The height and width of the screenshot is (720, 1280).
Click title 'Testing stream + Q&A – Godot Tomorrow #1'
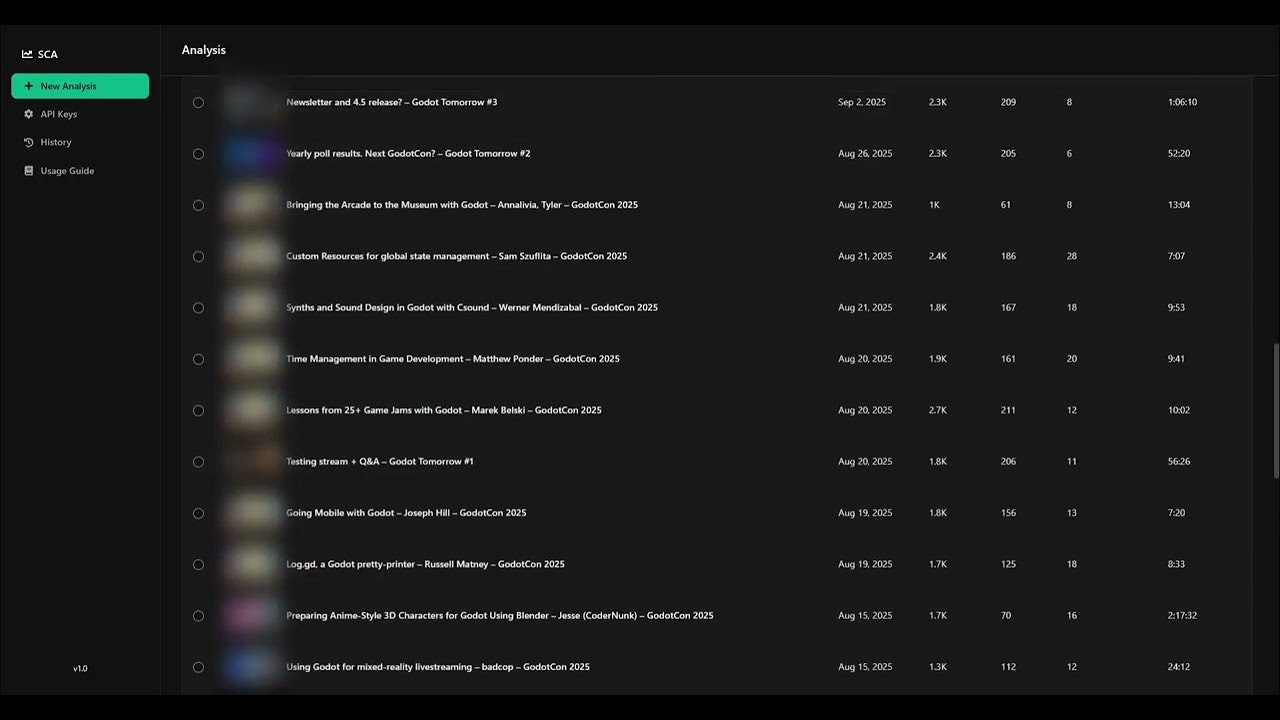pos(380,462)
